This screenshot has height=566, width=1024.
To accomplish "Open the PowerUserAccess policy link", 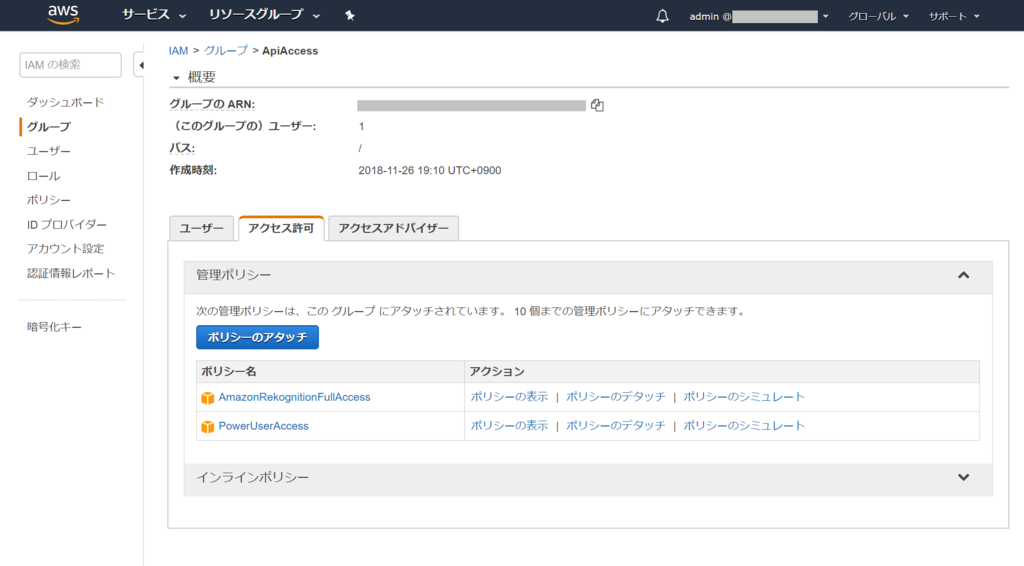I will 263,426.
